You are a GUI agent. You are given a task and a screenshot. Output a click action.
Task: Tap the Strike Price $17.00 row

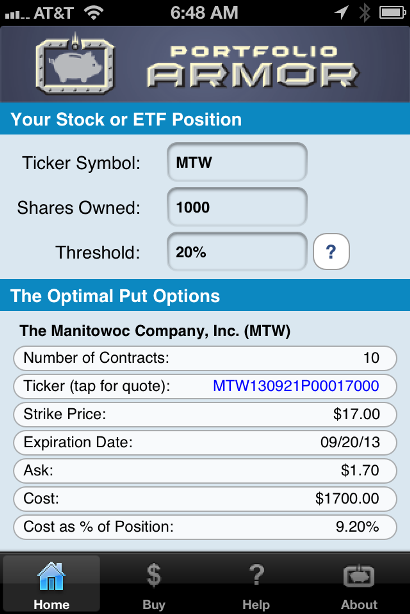[205, 414]
